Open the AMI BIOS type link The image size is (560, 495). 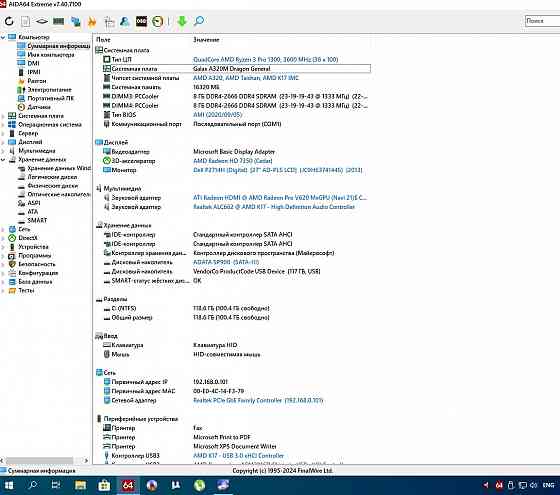click(x=218, y=115)
